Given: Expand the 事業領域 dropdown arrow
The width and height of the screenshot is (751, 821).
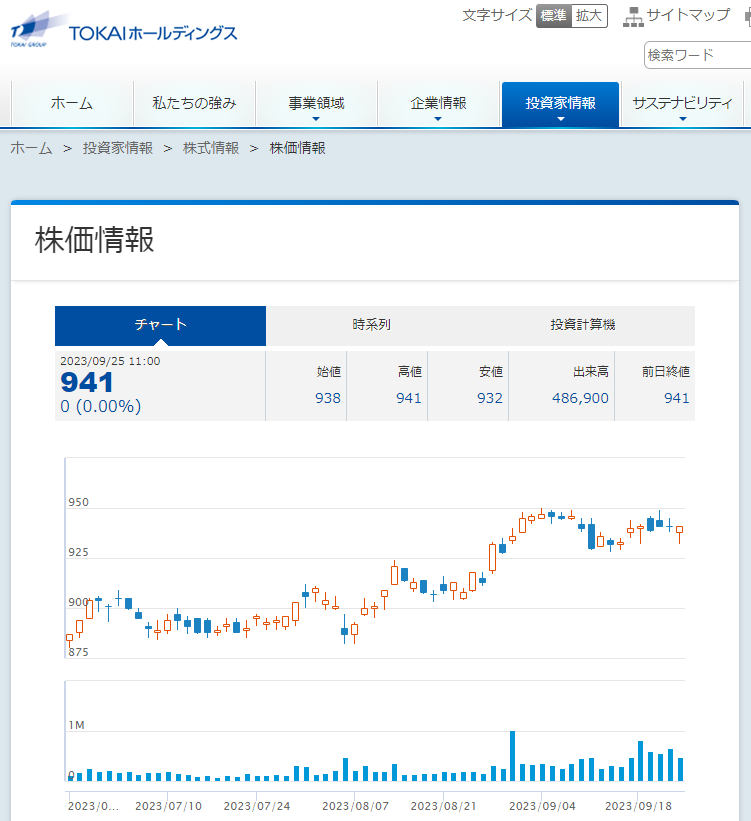Looking at the screenshot, I should click(x=316, y=119).
